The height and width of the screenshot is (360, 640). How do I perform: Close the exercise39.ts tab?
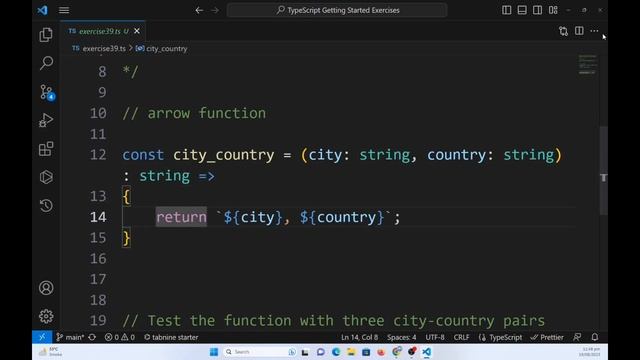tap(137, 31)
